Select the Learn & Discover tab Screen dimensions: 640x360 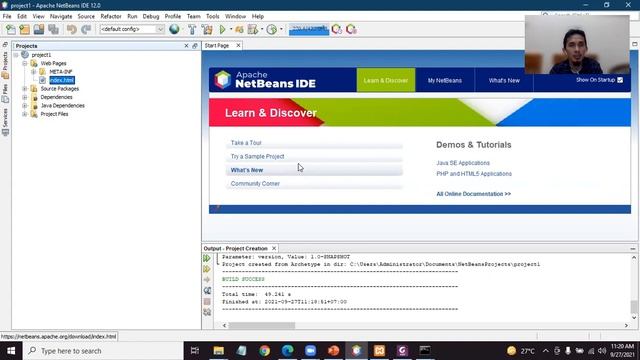tap(386, 80)
